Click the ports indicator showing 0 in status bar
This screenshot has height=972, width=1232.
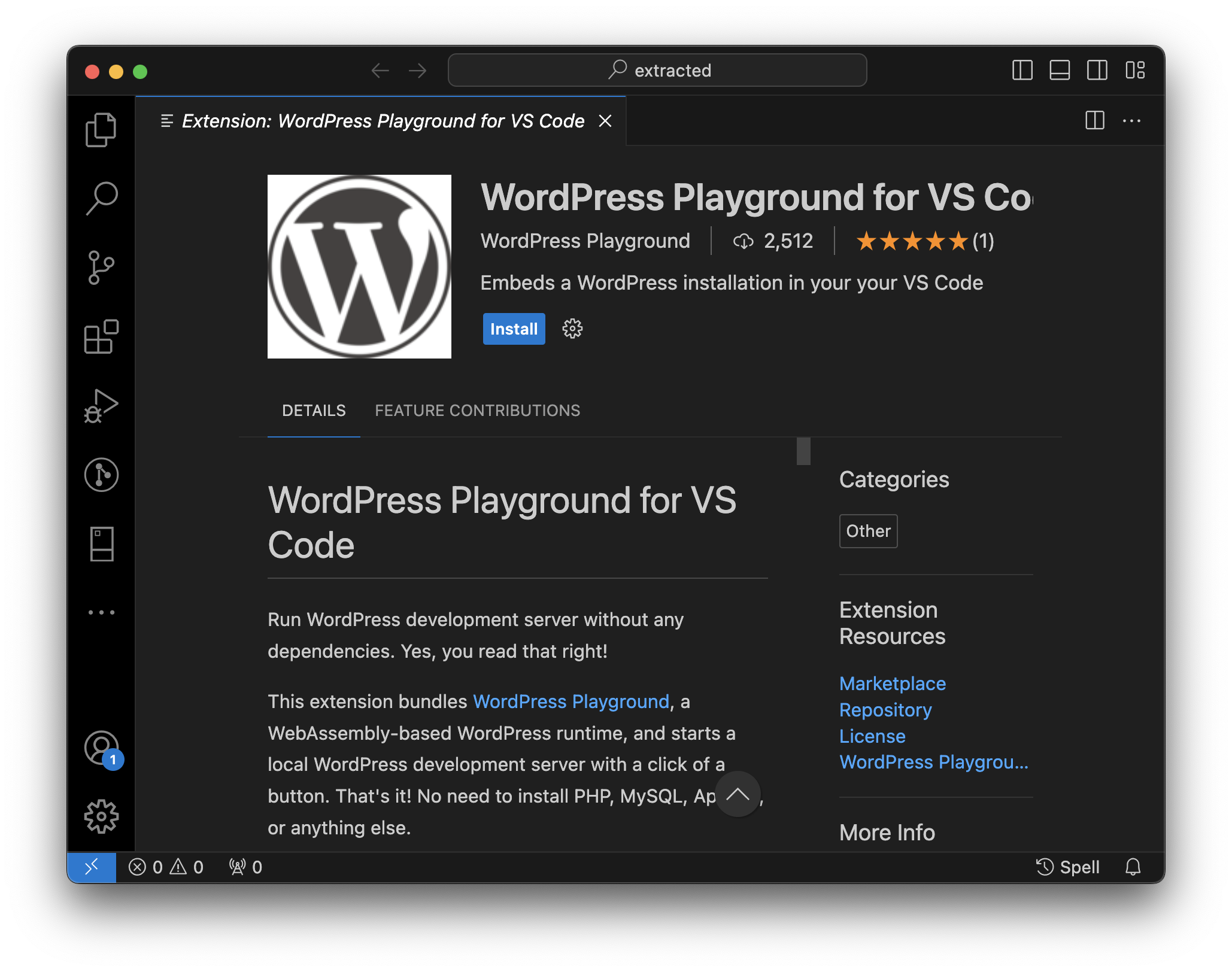tap(245, 866)
